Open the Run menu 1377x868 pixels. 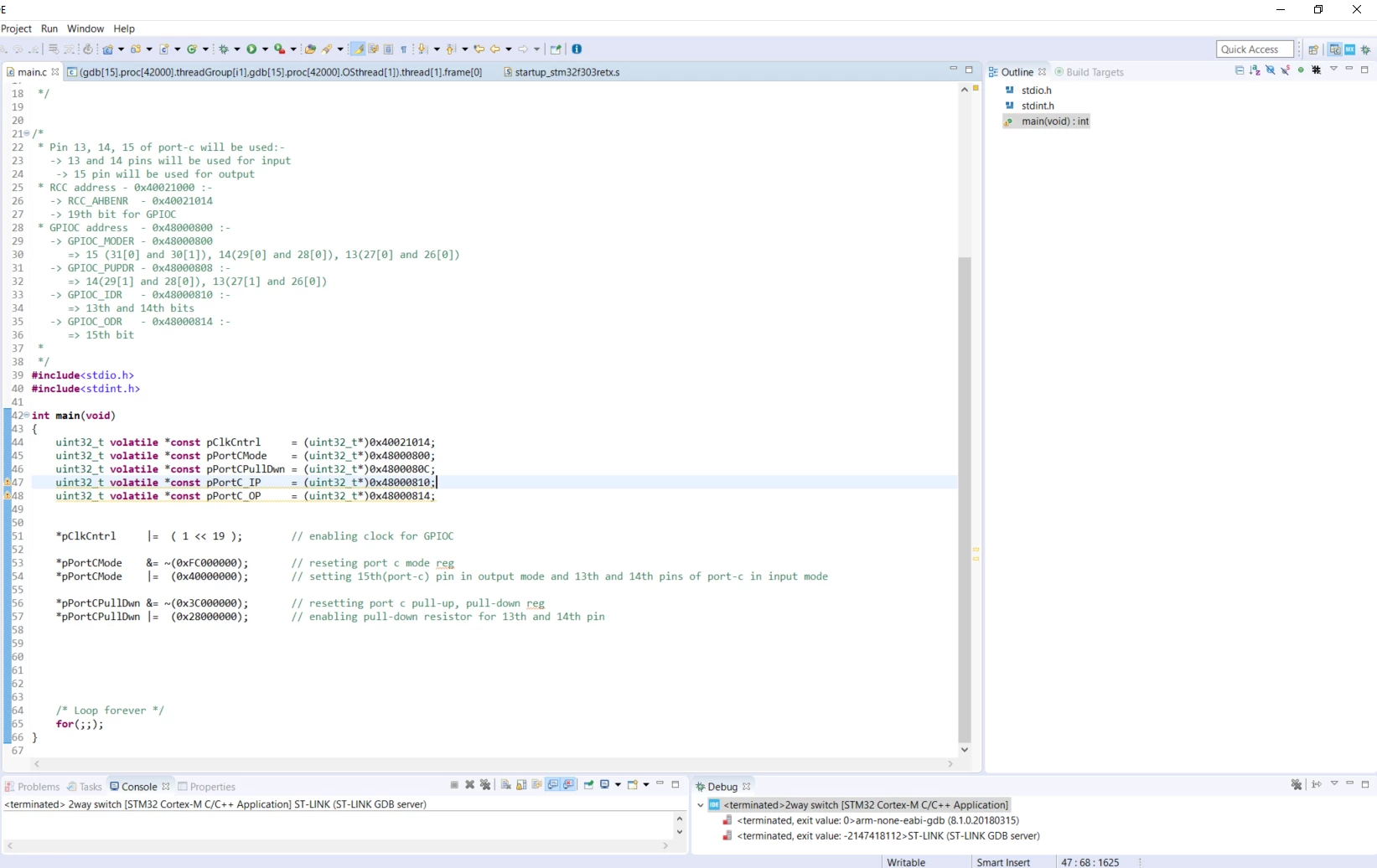(x=49, y=28)
